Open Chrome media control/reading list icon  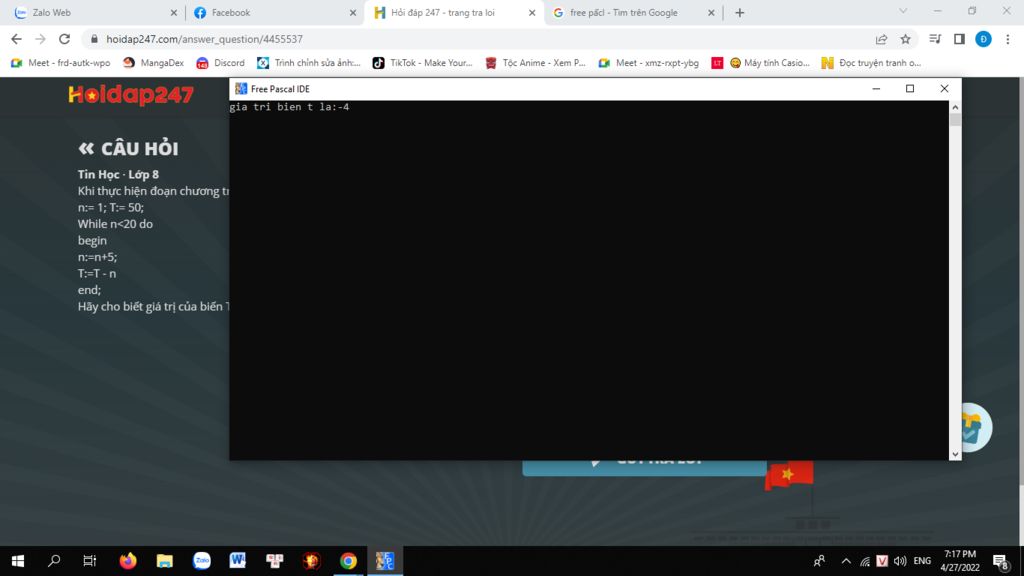[935, 39]
